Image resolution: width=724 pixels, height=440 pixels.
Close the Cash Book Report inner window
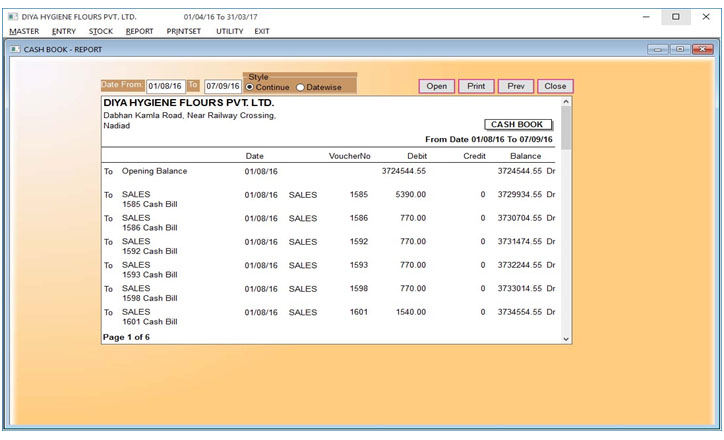pyautogui.click(x=702, y=48)
